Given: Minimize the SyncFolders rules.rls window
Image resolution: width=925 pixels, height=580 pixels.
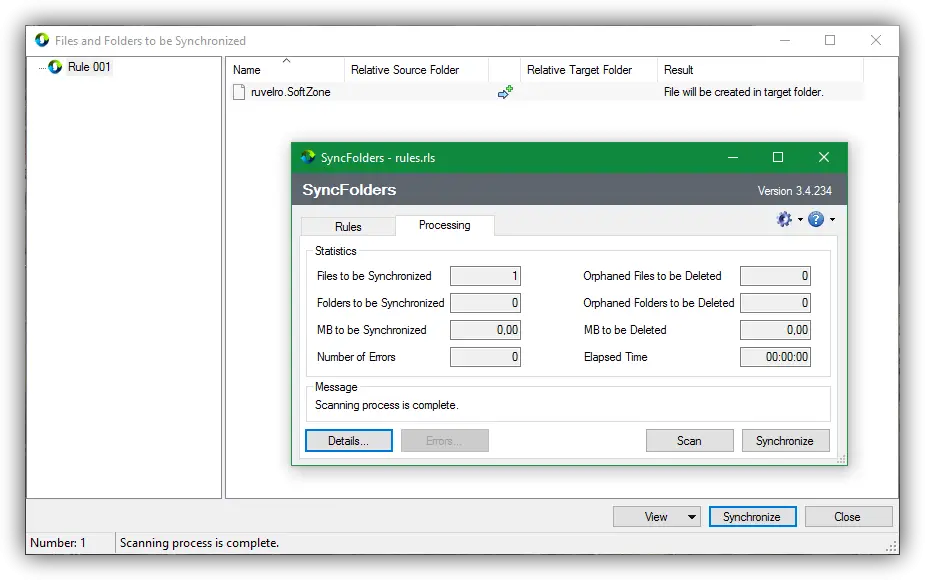Looking at the screenshot, I should (x=733, y=158).
